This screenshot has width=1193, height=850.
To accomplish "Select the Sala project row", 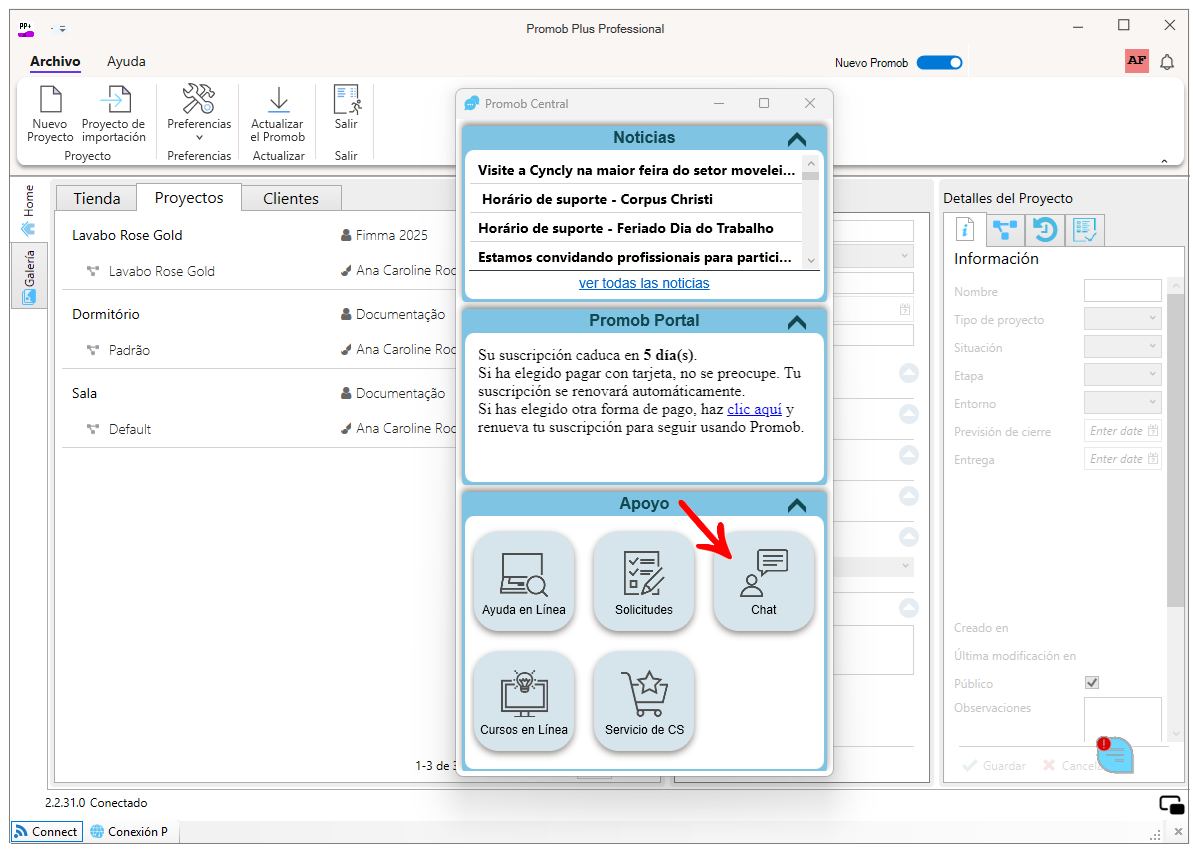I will pos(259,393).
